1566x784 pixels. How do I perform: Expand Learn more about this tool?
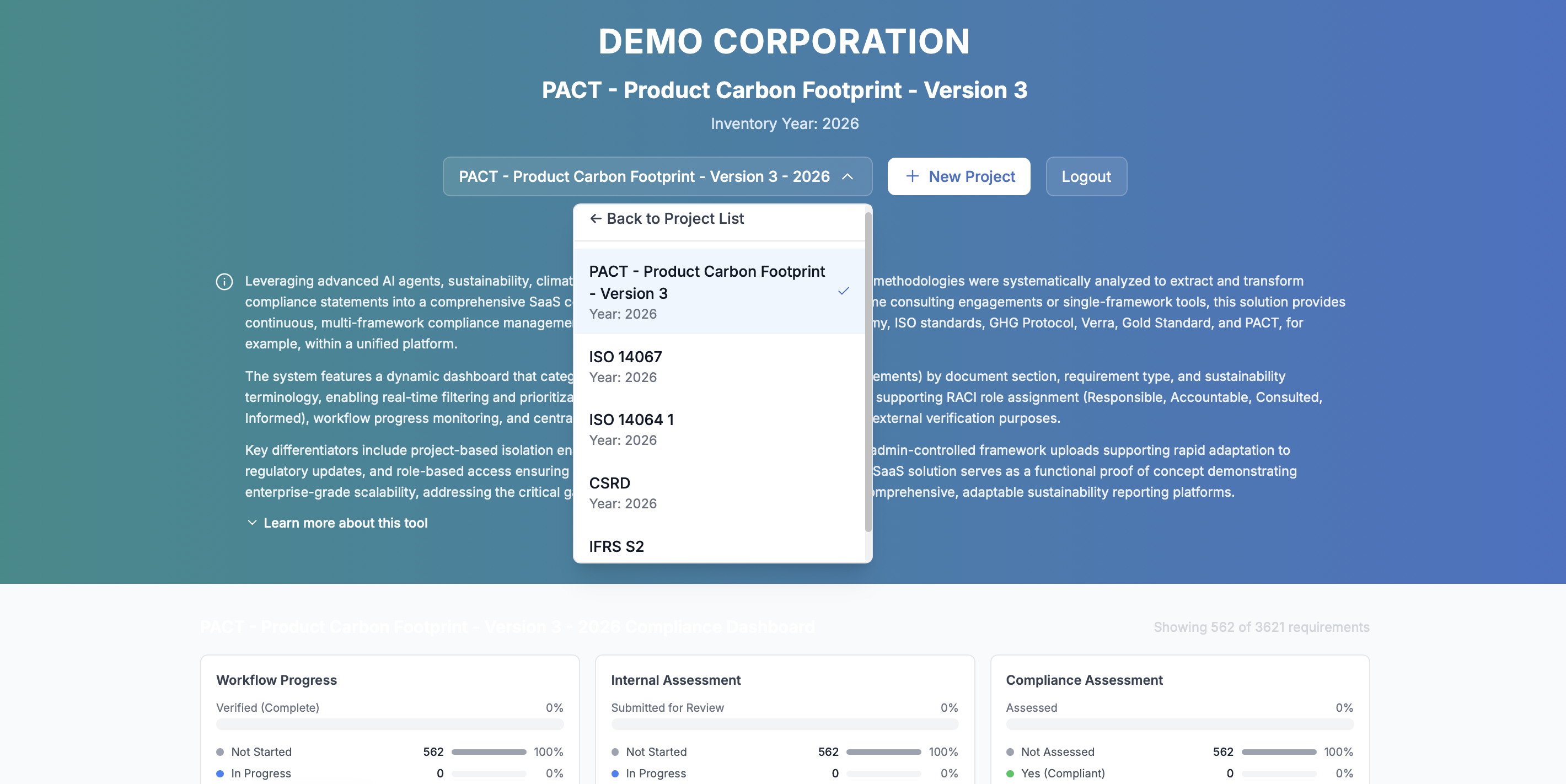coord(345,523)
